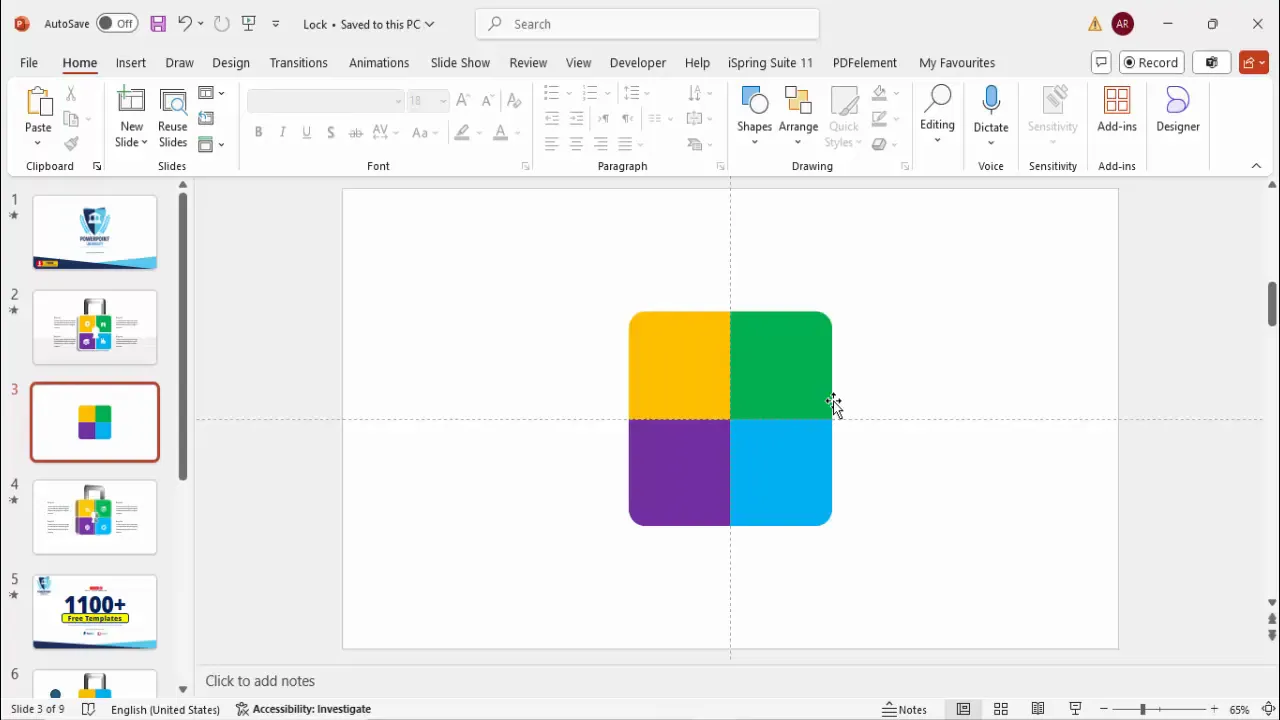Go to the Slide Show tab
Viewport: 1280px width, 720px height.
coord(460,62)
